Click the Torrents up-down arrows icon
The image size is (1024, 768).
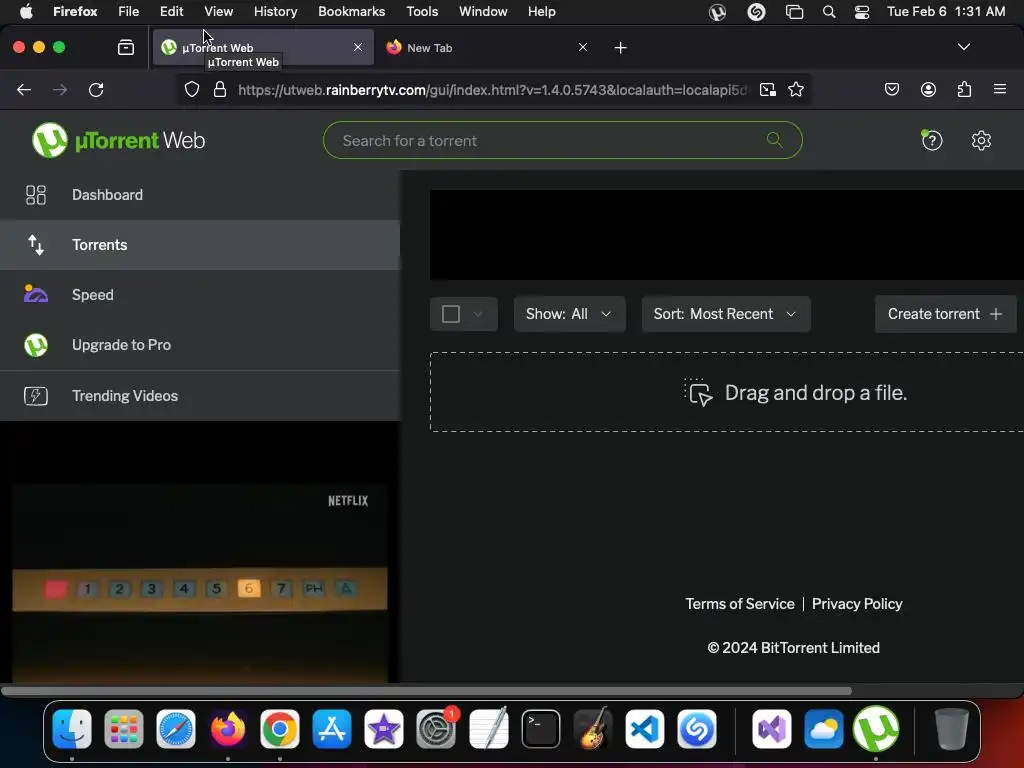tap(36, 245)
